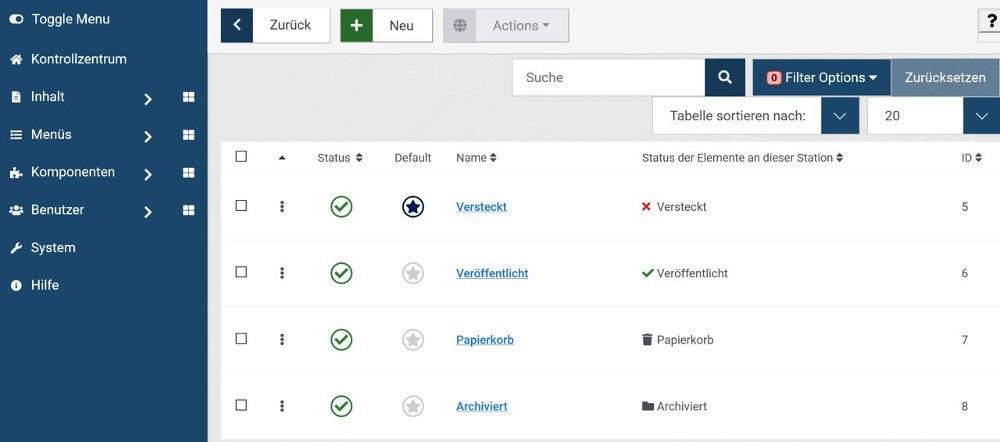Flip the Toggle Menu switch
Screen dimensions: 1000x442
click(x=17, y=19)
